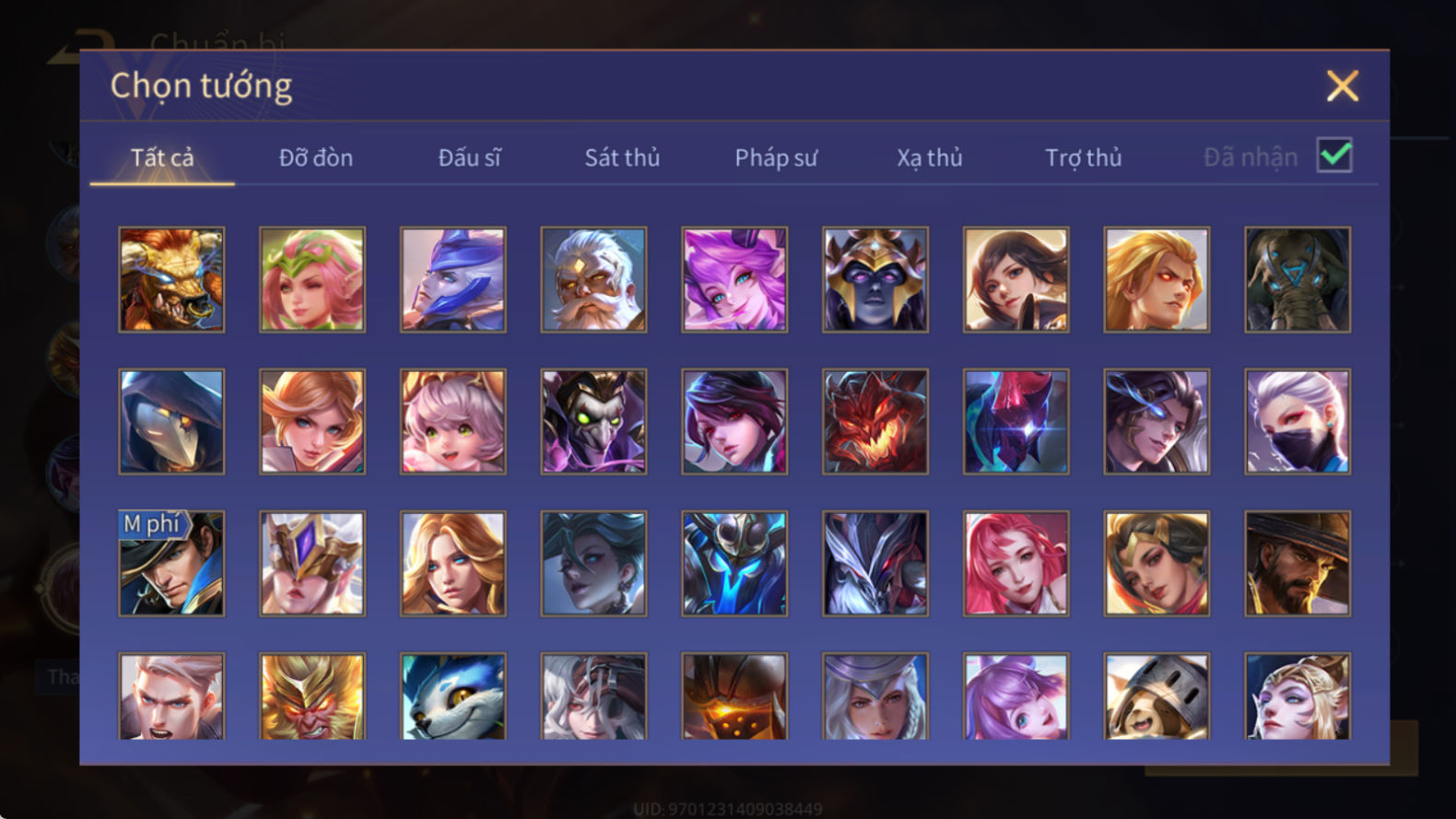Toggle the 'Đã nhận' checkbox

tap(1334, 156)
